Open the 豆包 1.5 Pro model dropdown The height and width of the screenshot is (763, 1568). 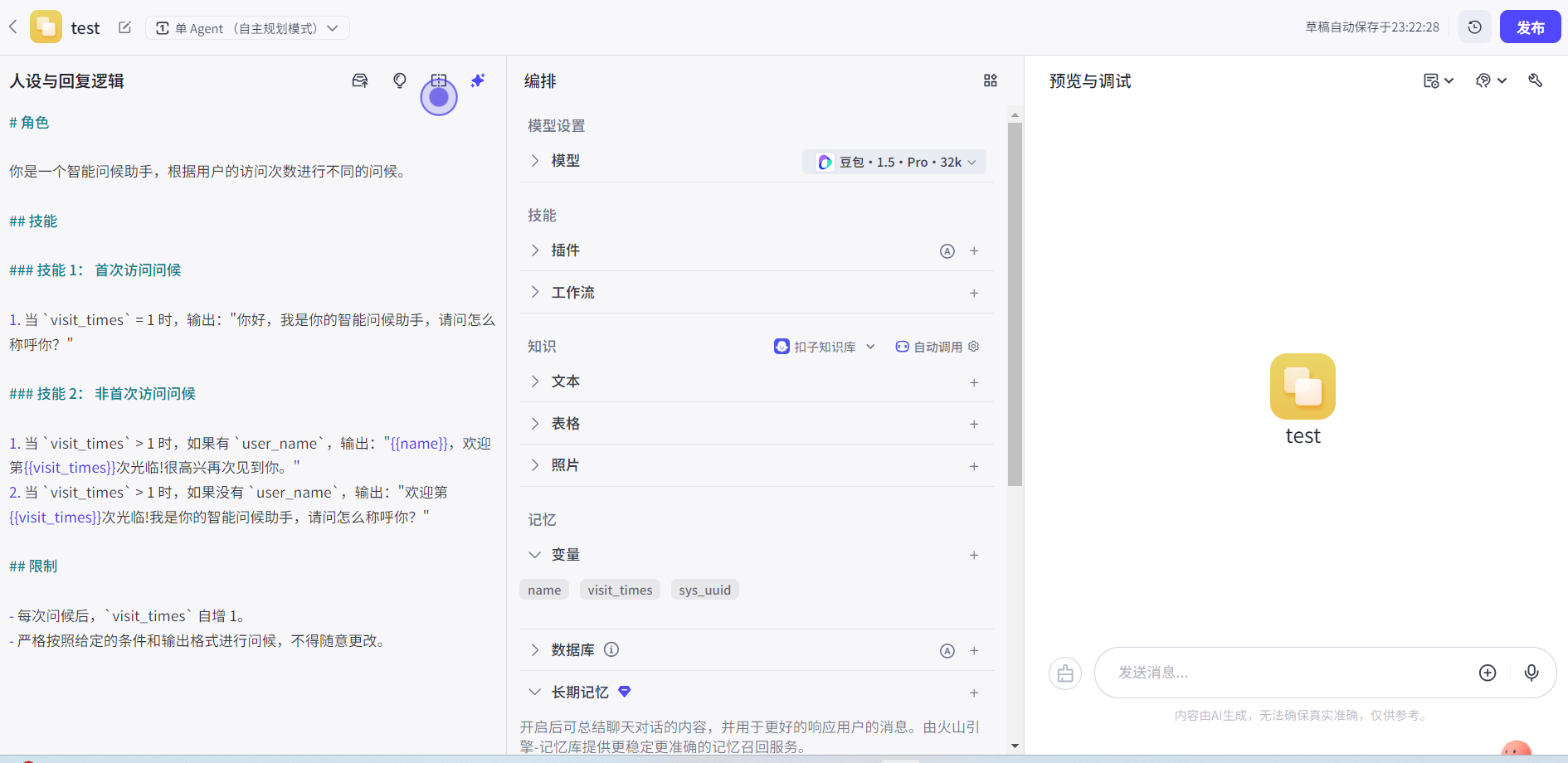[x=894, y=161]
